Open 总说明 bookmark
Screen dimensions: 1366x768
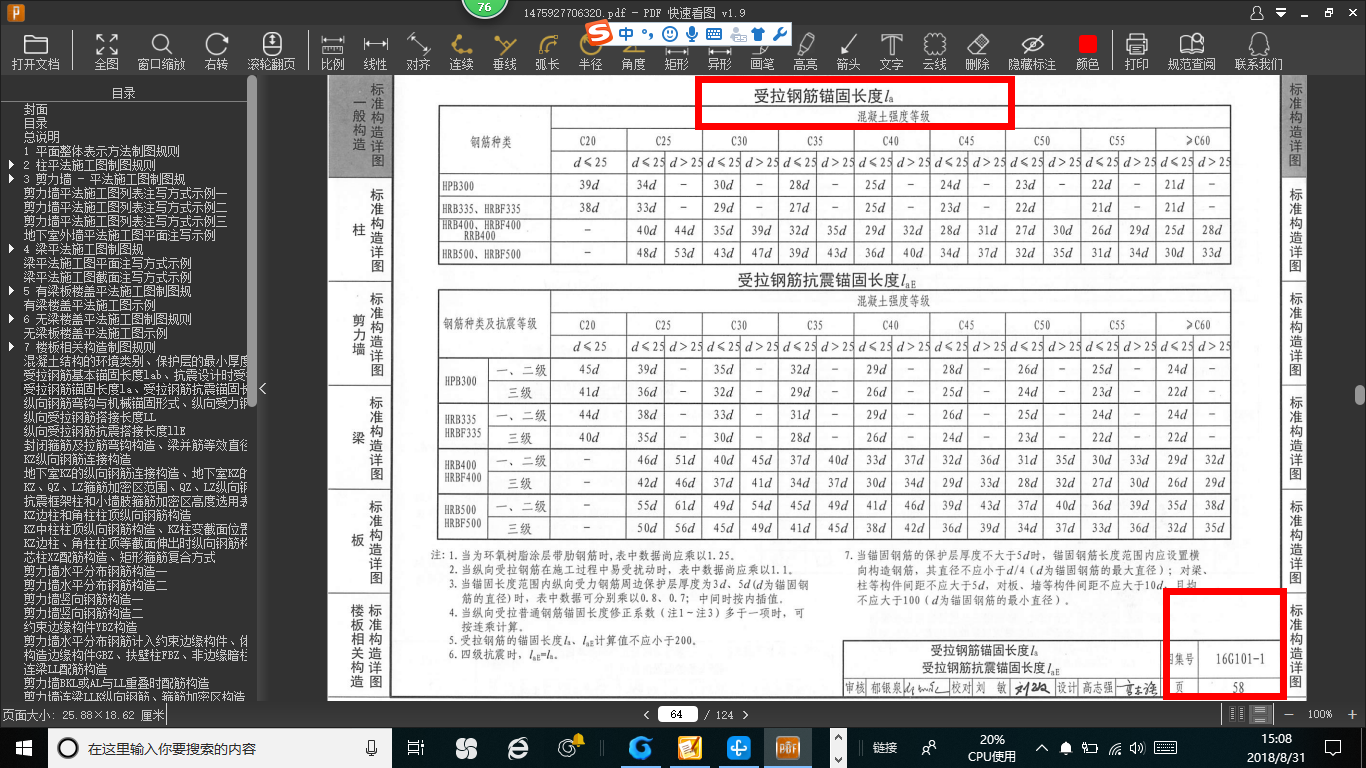pos(42,137)
